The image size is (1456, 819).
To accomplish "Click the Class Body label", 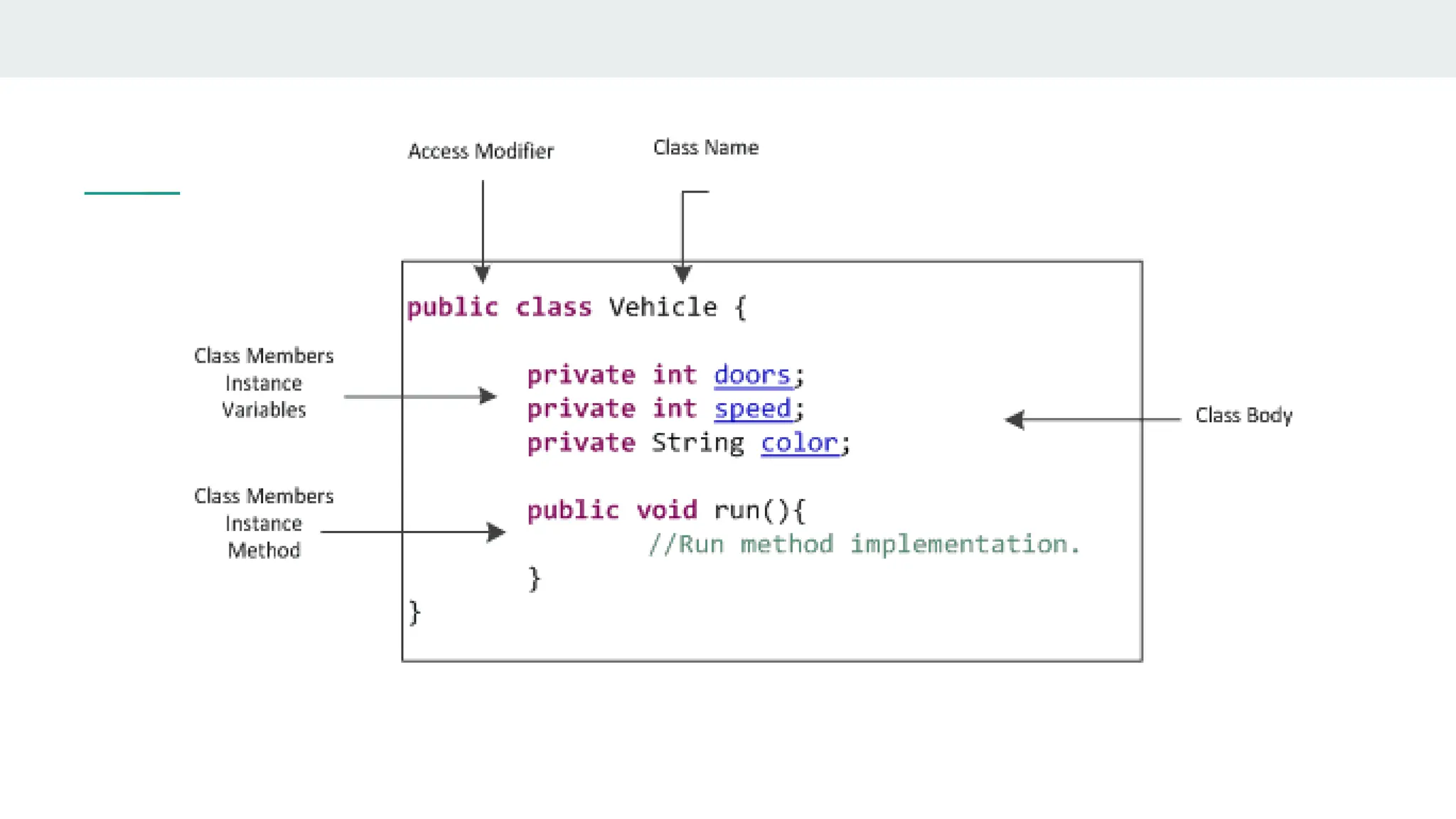I will (1243, 415).
